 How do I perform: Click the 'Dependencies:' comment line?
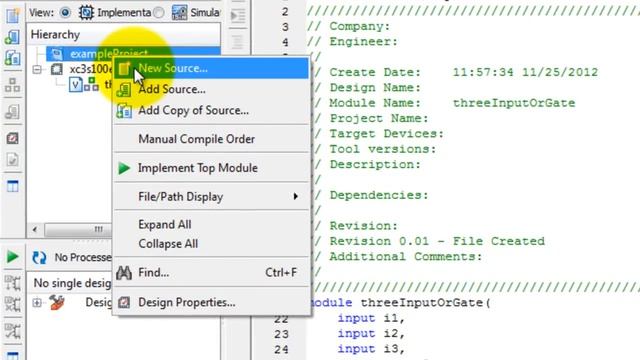pyautogui.click(x=371, y=195)
